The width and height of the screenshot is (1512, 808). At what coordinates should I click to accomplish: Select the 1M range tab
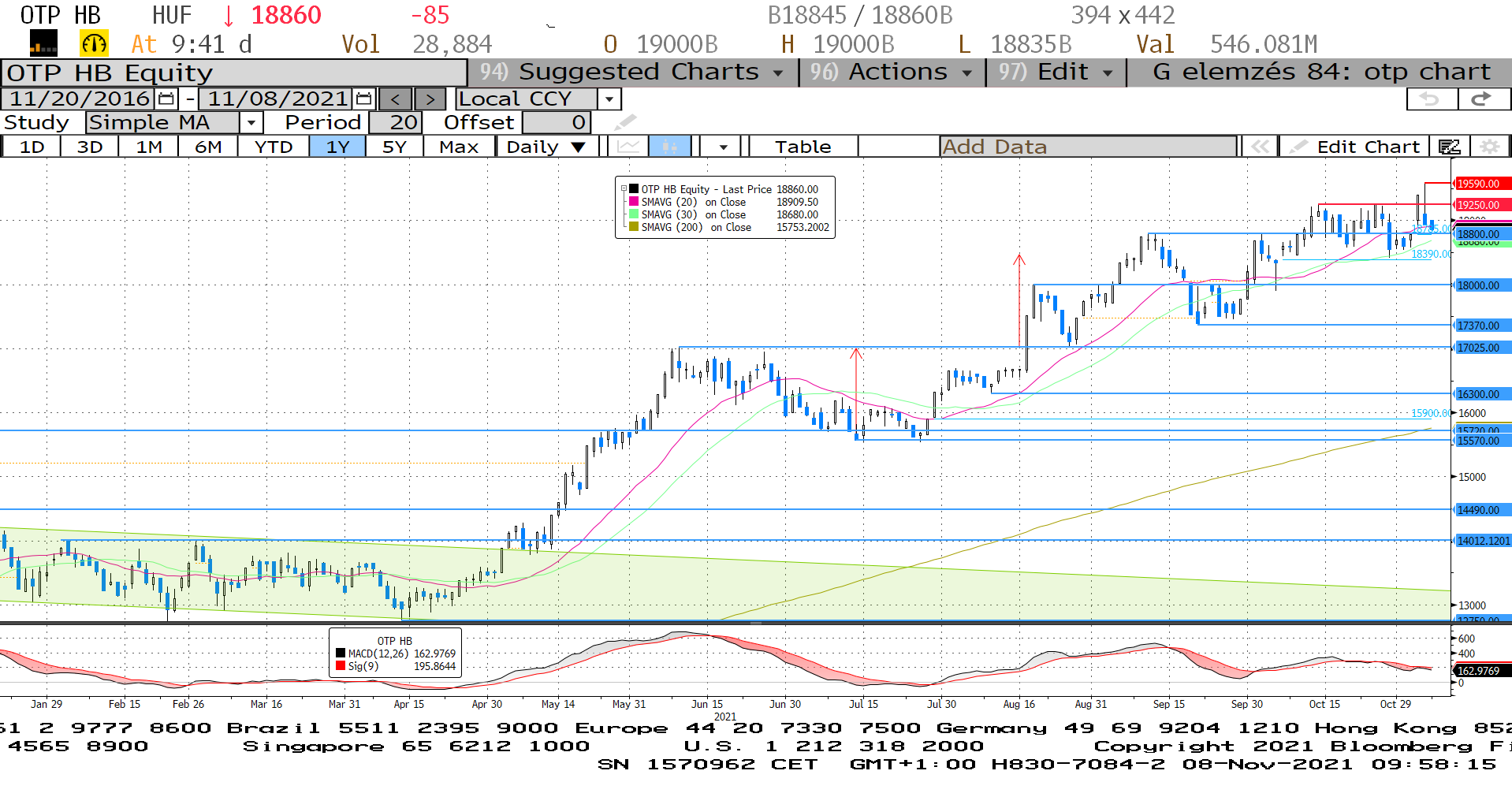(149, 147)
